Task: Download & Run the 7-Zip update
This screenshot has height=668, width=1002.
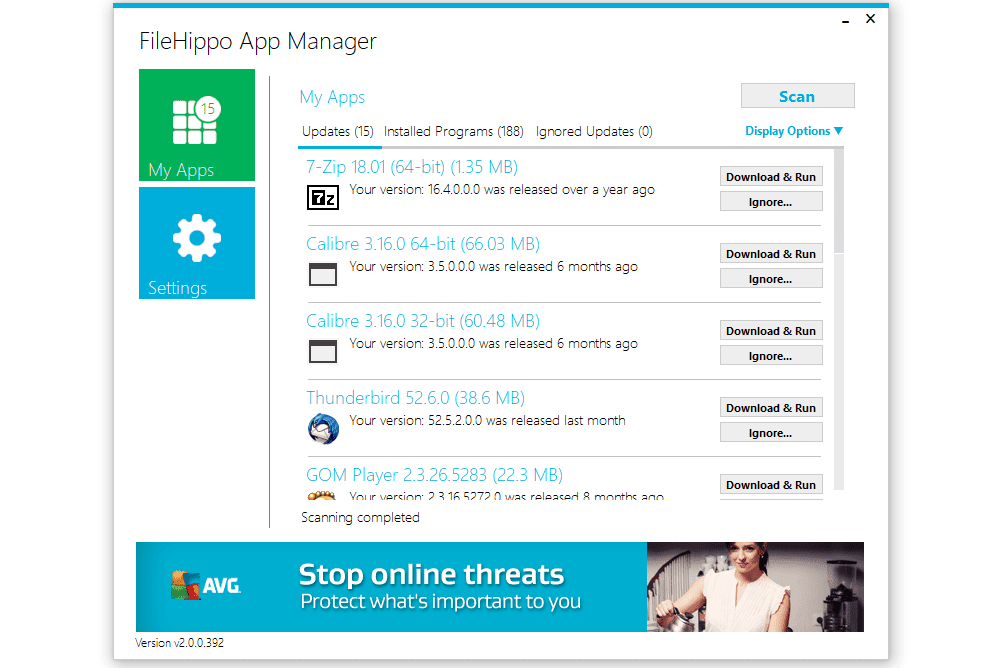Action: click(x=770, y=177)
